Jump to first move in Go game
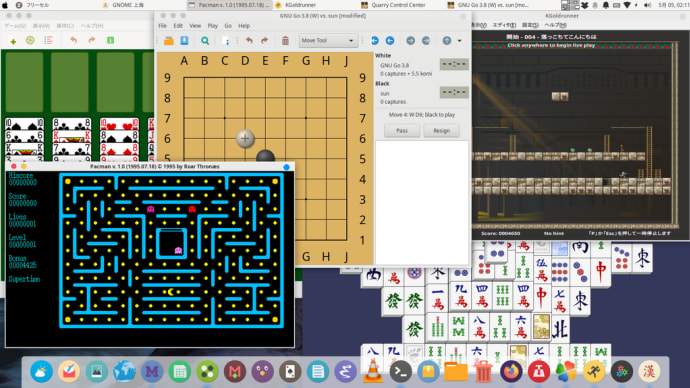690x388 pixels. tap(375, 40)
